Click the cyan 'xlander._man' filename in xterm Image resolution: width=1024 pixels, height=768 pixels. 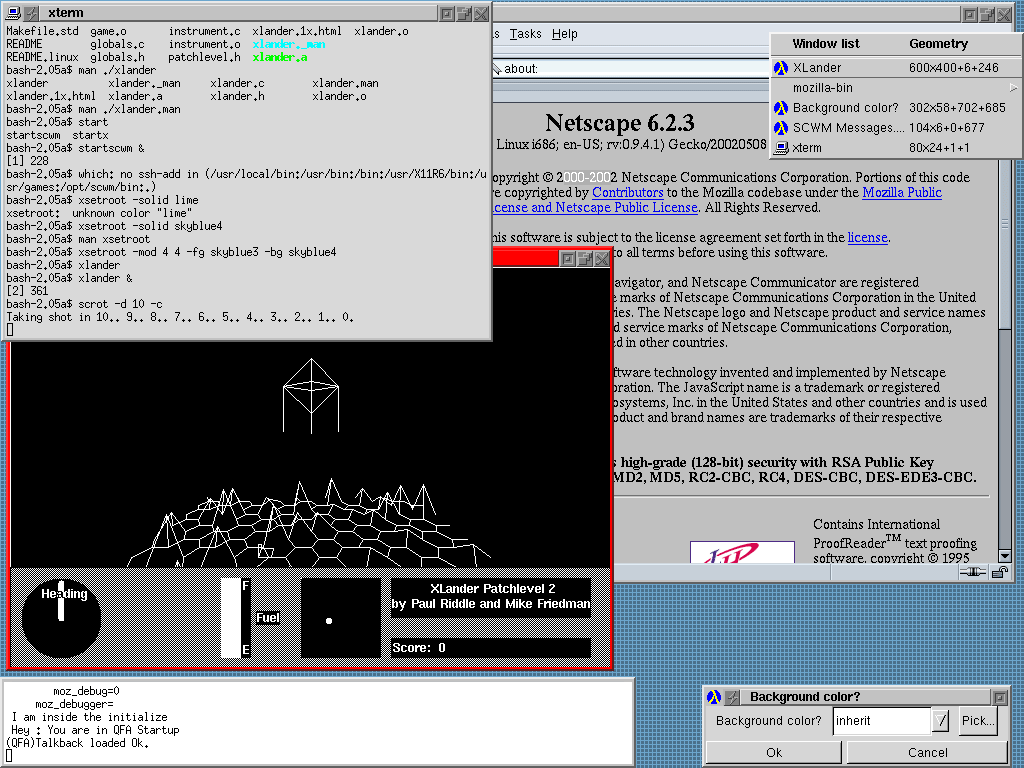point(289,44)
